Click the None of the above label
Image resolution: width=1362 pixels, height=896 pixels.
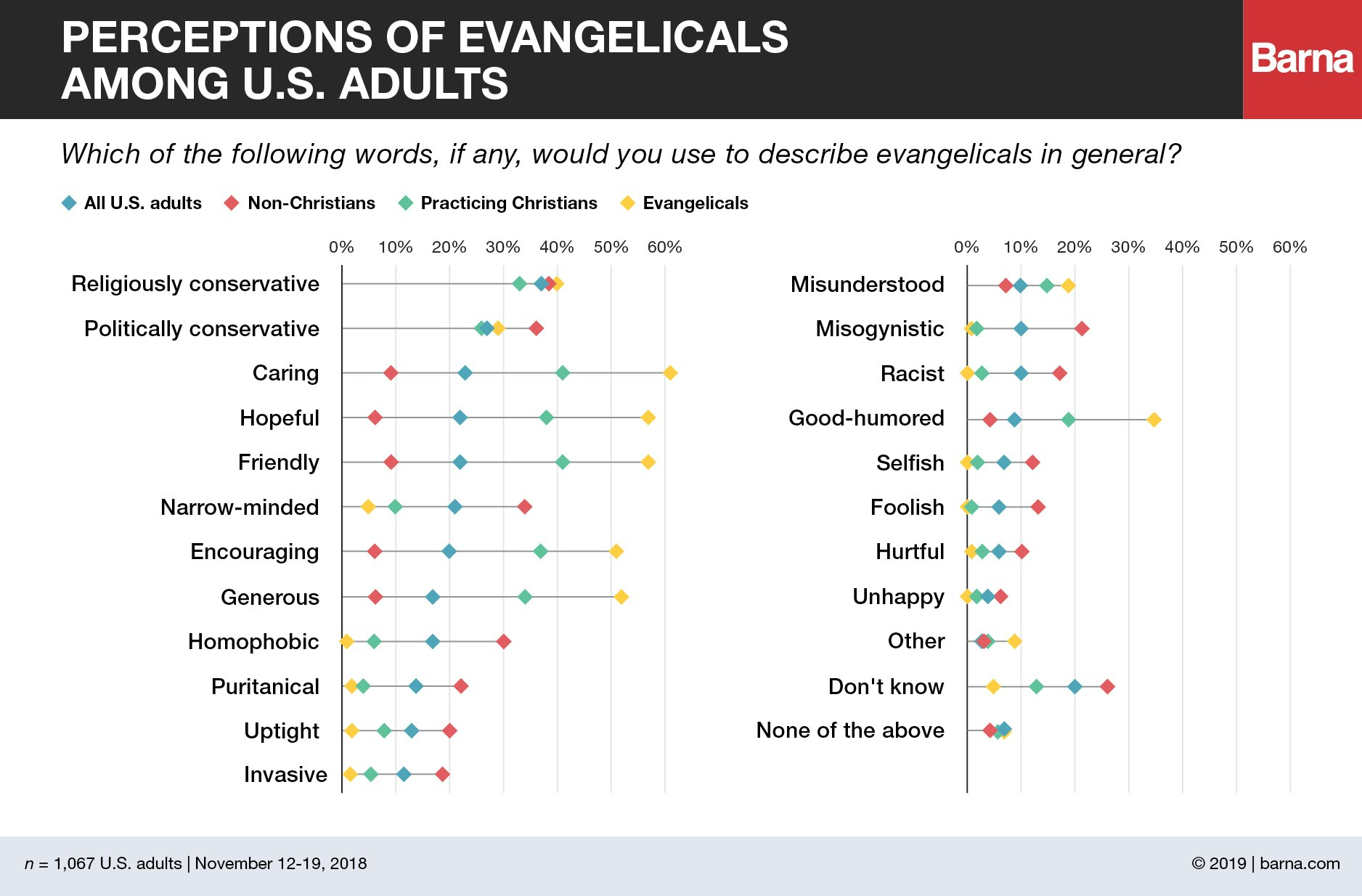[x=850, y=730]
